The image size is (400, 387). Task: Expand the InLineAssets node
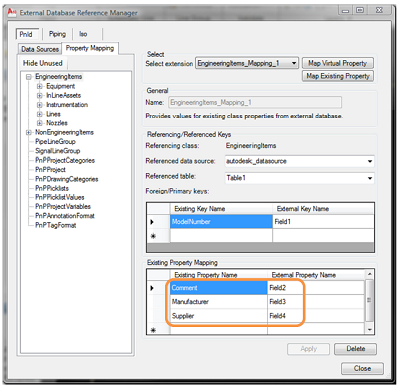40,96
